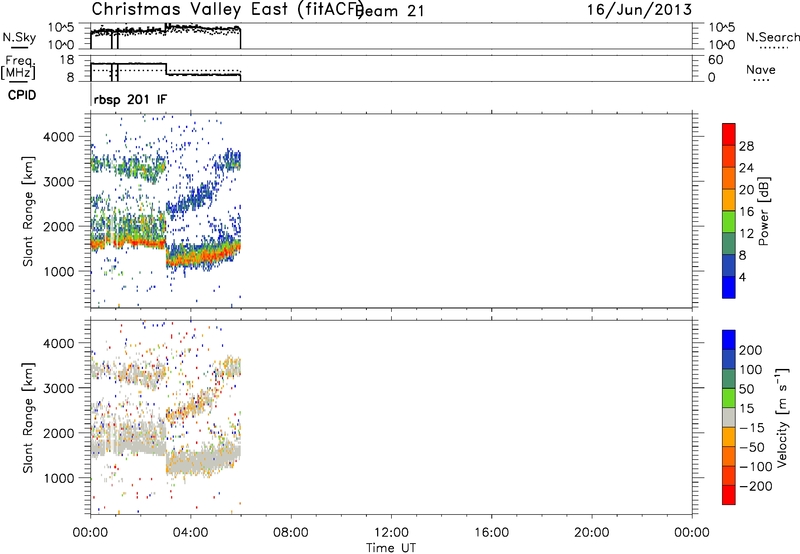
Task: Click the '16:00' time axis label
Action: click(491, 533)
